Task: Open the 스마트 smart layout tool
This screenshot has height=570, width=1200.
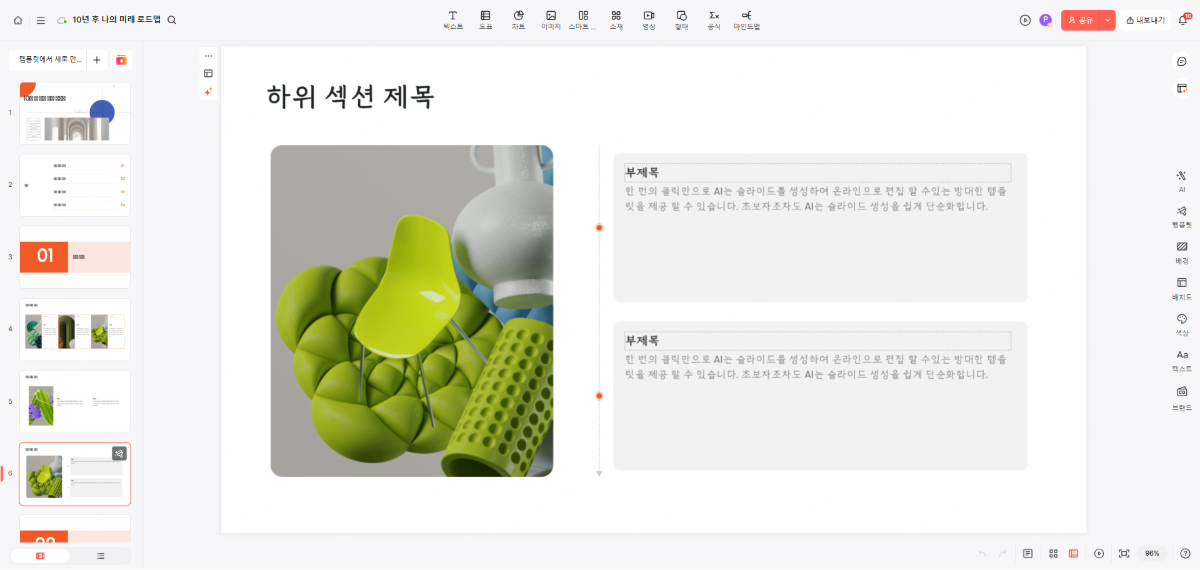Action: pos(583,20)
